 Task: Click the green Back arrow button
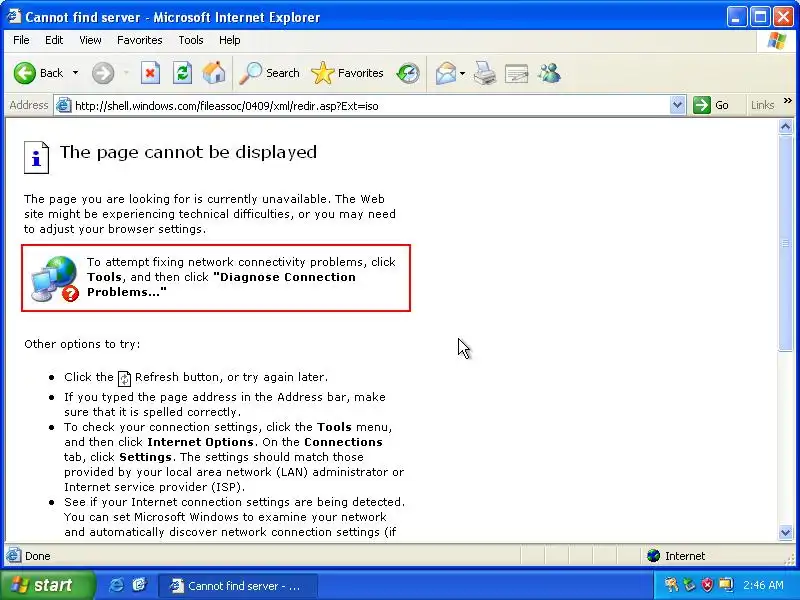click(x=24, y=73)
